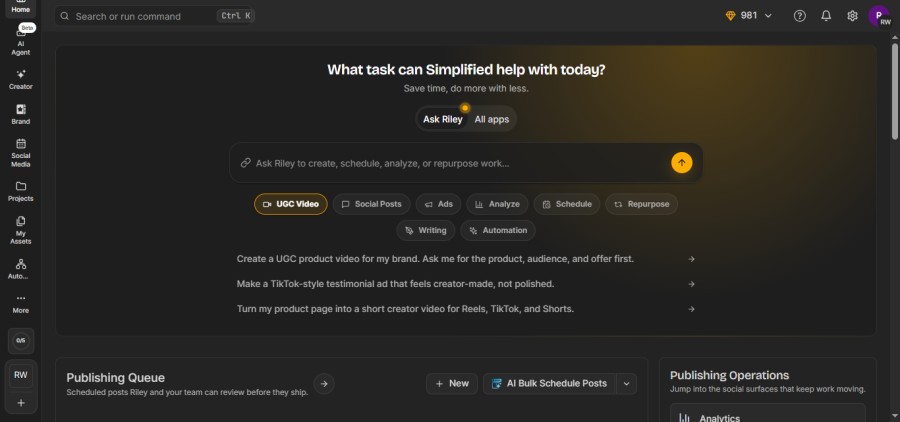Expand the AI Bulk Schedule Posts chevron

tap(626, 384)
